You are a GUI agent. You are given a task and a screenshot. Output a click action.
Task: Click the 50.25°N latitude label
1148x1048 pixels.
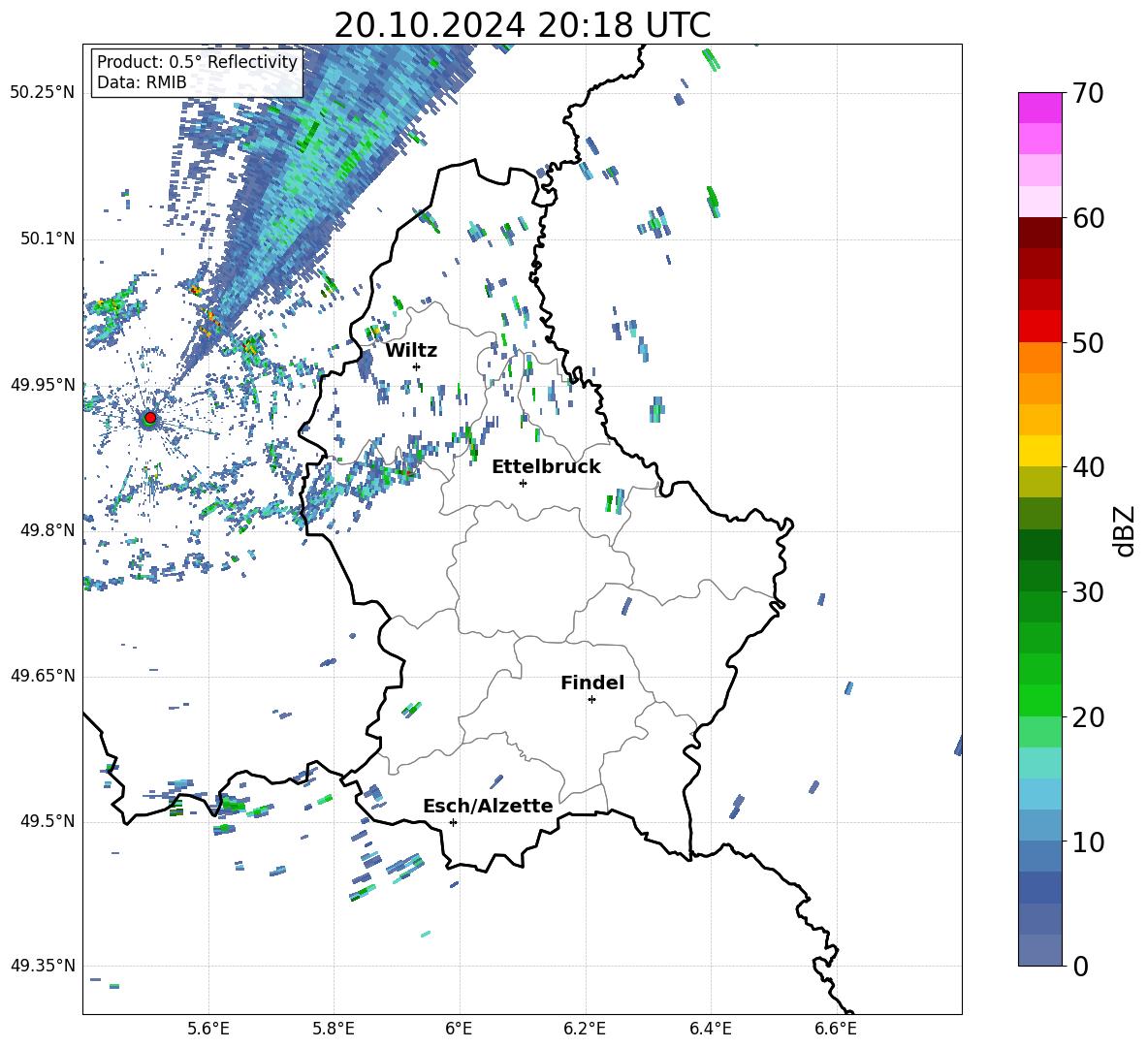click(43, 93)
